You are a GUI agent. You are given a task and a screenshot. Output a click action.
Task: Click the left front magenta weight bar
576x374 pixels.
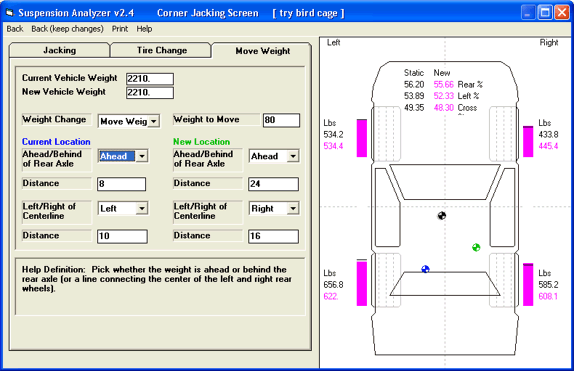[361, 138]
